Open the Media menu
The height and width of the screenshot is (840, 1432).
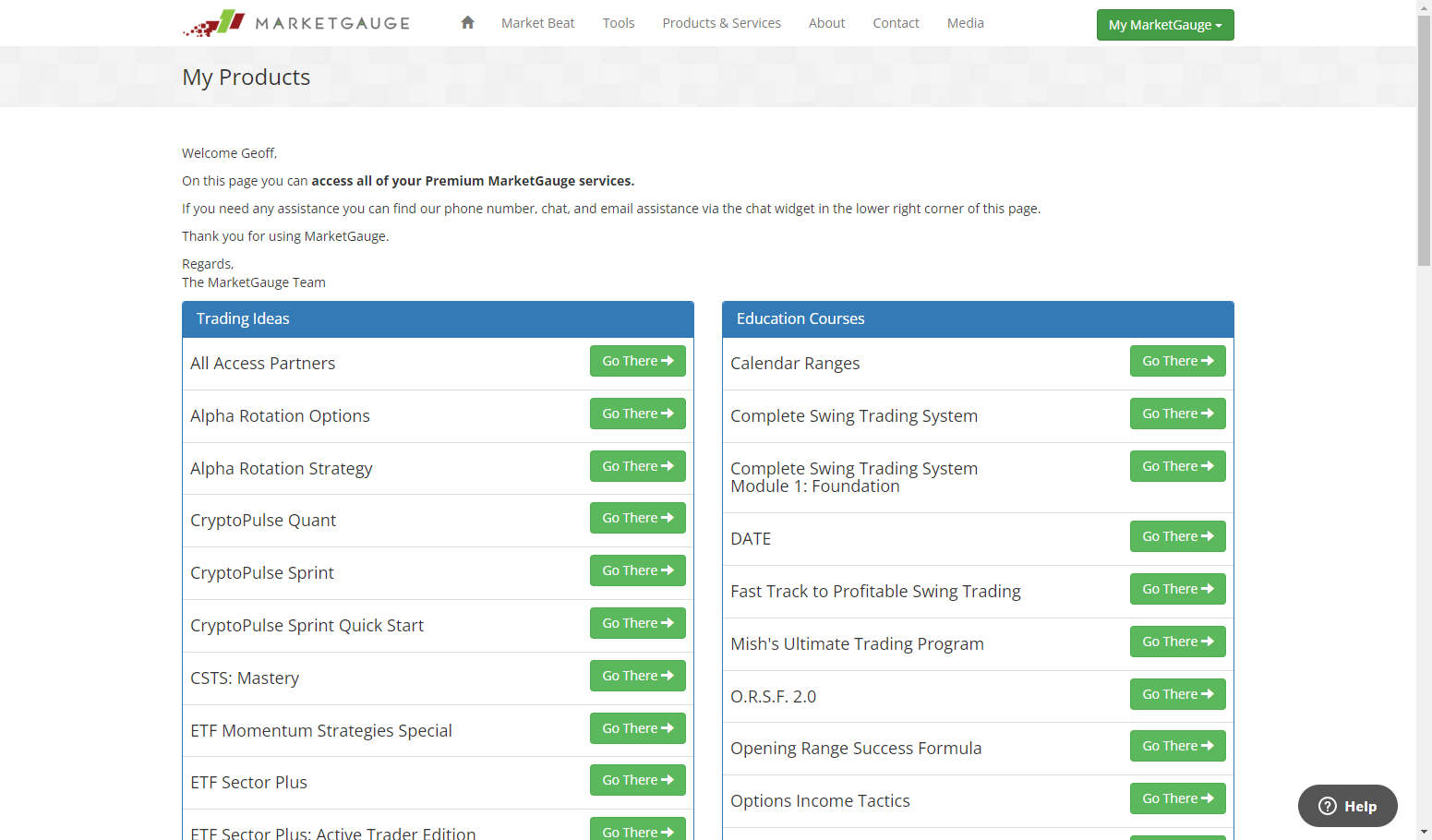pyautogui.click(x=965, y=23)
